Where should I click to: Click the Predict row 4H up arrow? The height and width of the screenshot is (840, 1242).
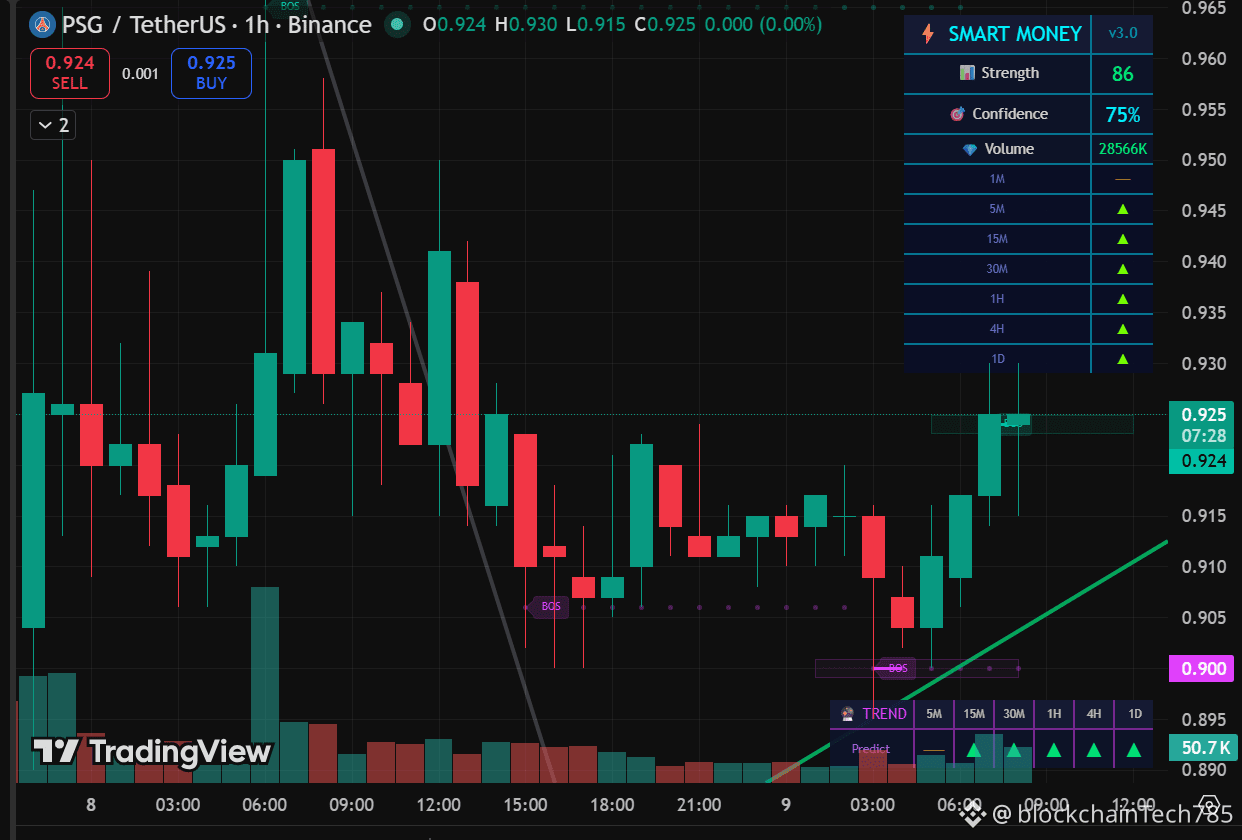1094,749
